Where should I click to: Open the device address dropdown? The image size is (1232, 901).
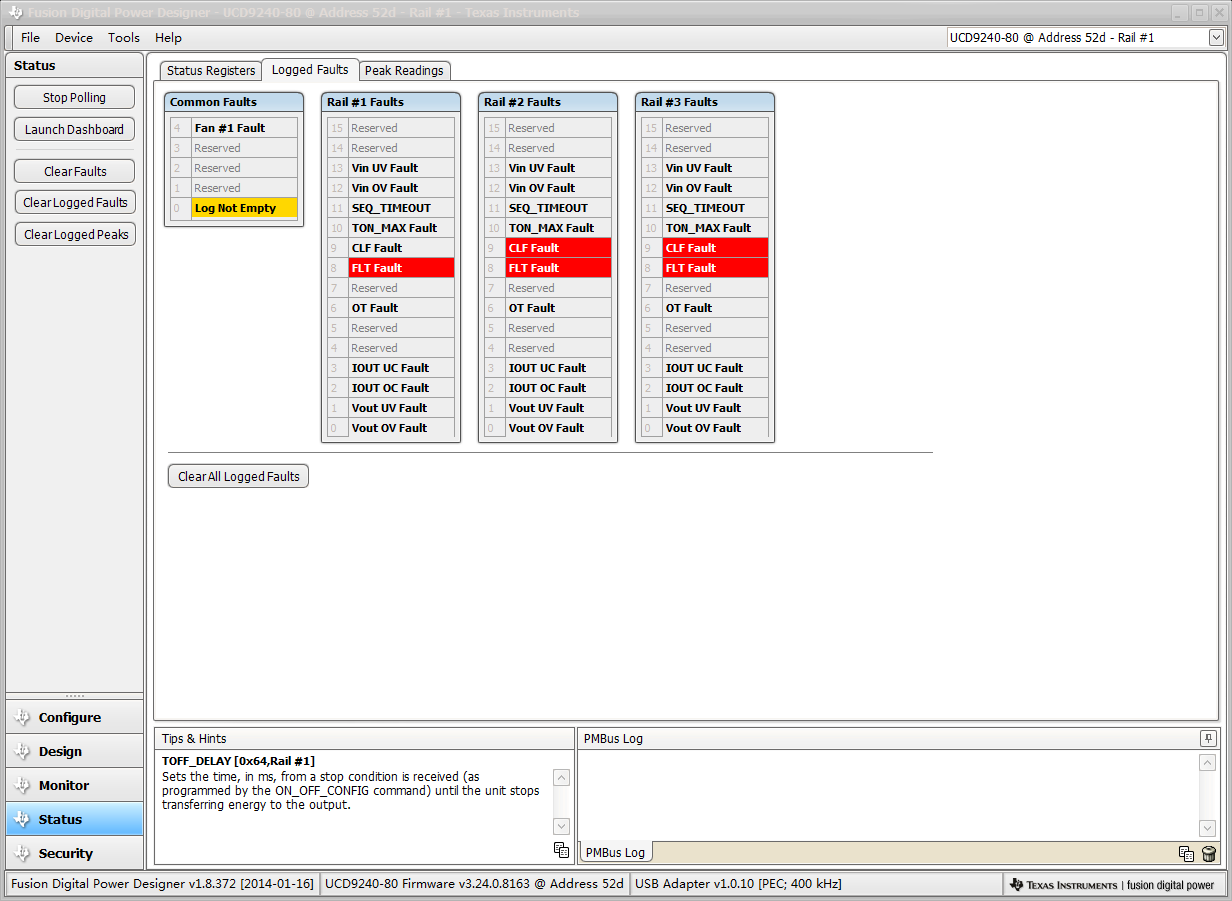1216,38
